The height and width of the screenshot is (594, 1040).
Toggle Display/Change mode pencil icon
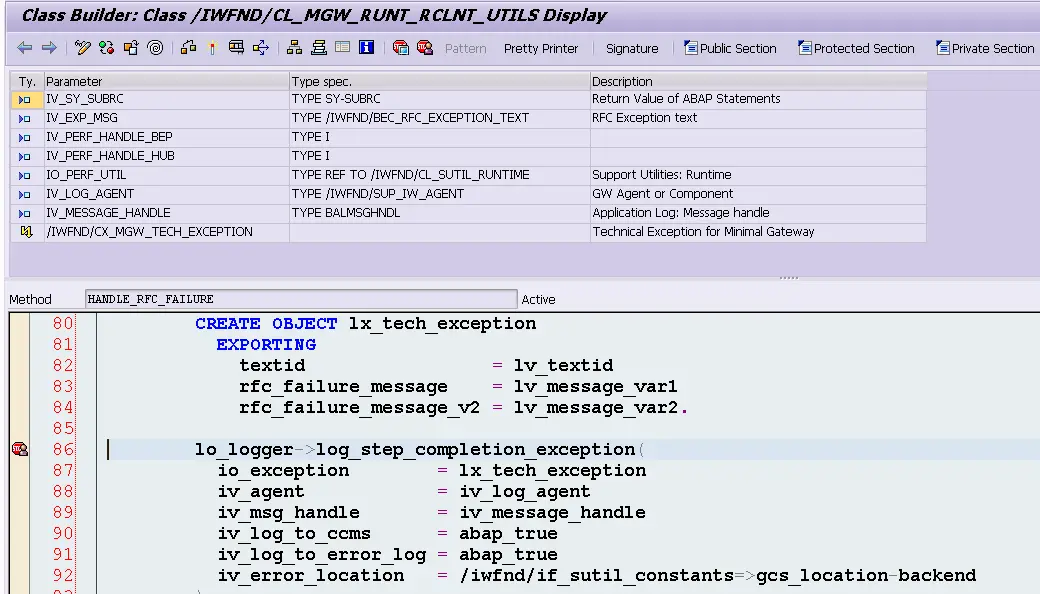(82, 48)
